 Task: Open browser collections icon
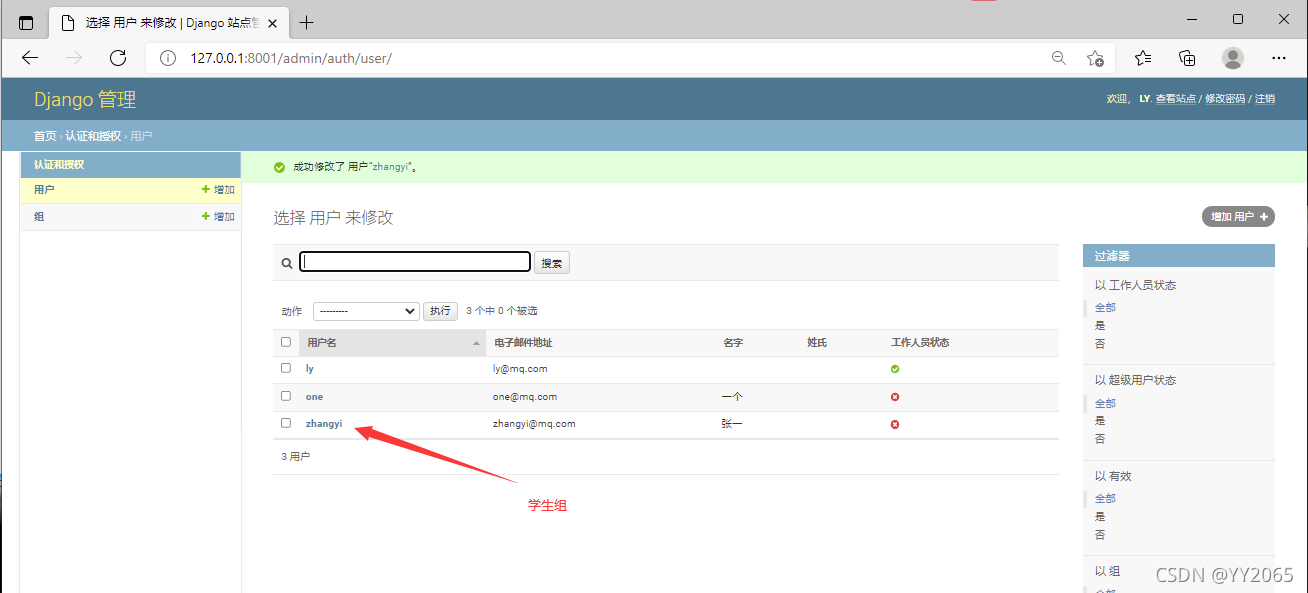[1187, 58]
